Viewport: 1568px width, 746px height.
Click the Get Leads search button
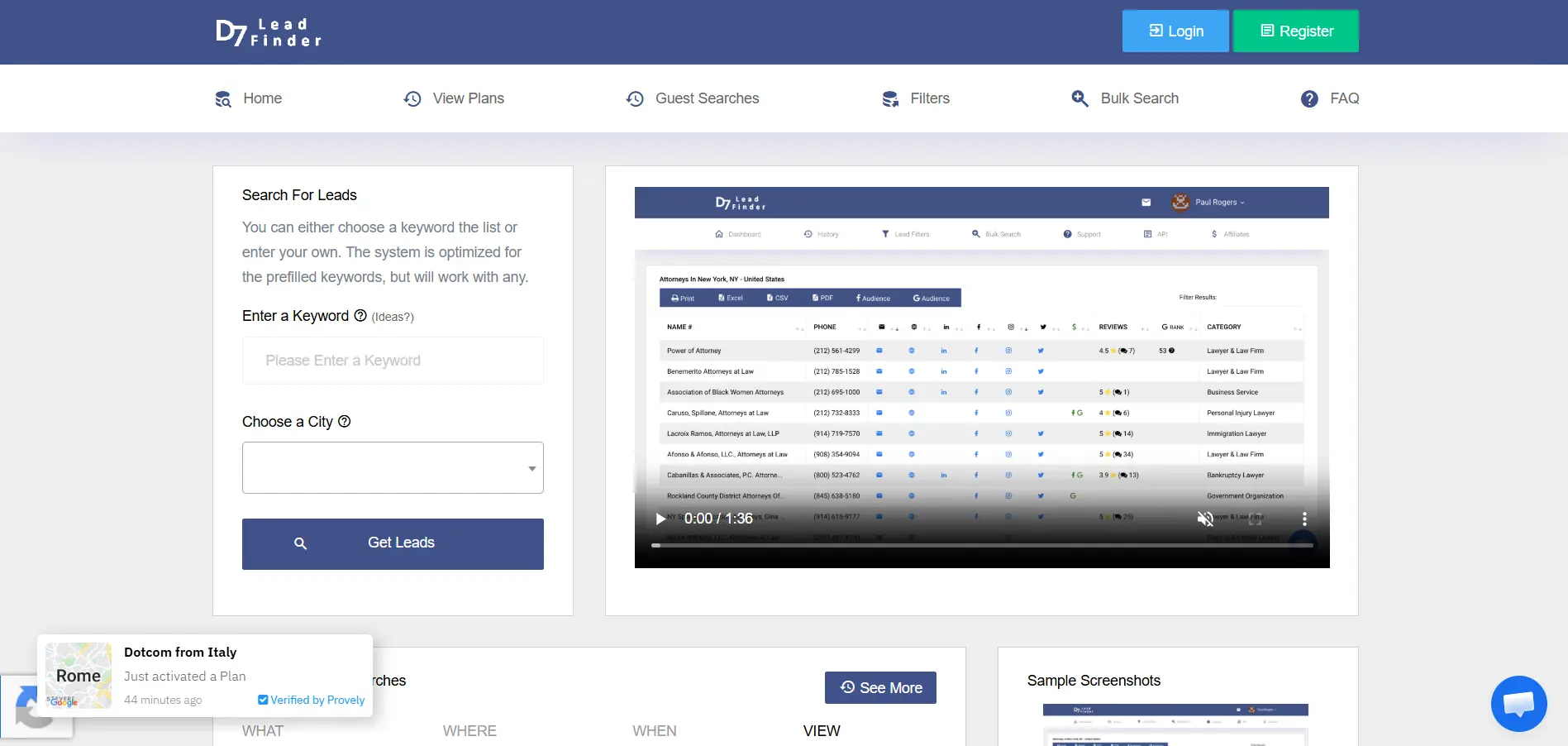[393, 543]
